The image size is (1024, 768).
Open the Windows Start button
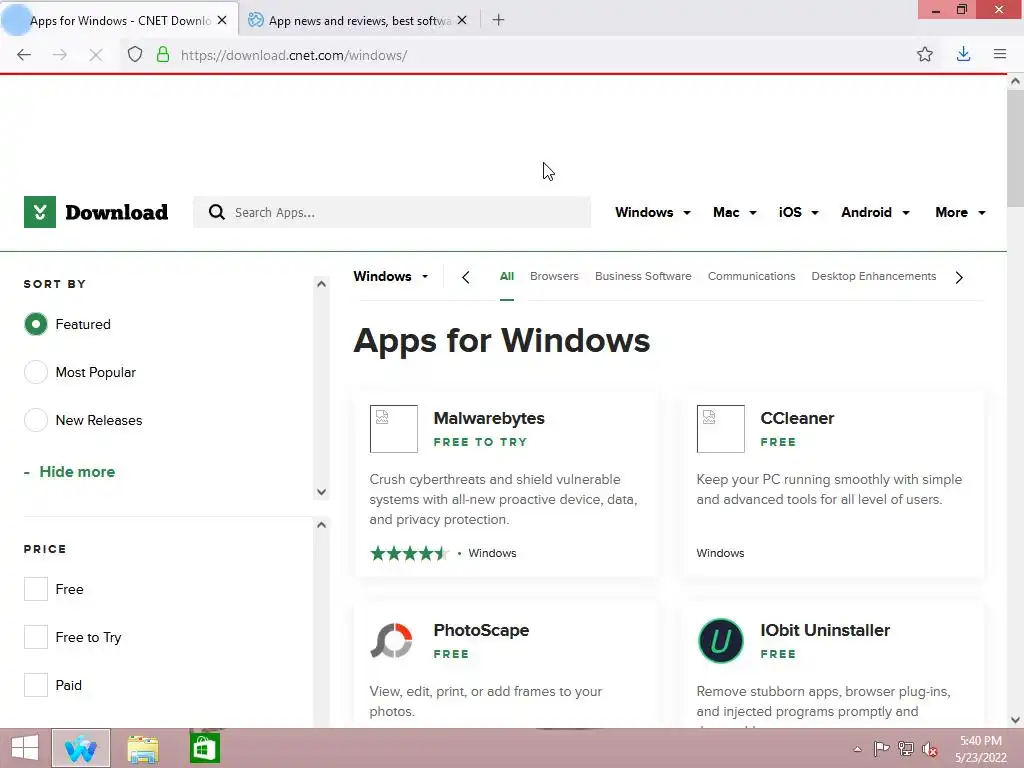tap(25, 748)
